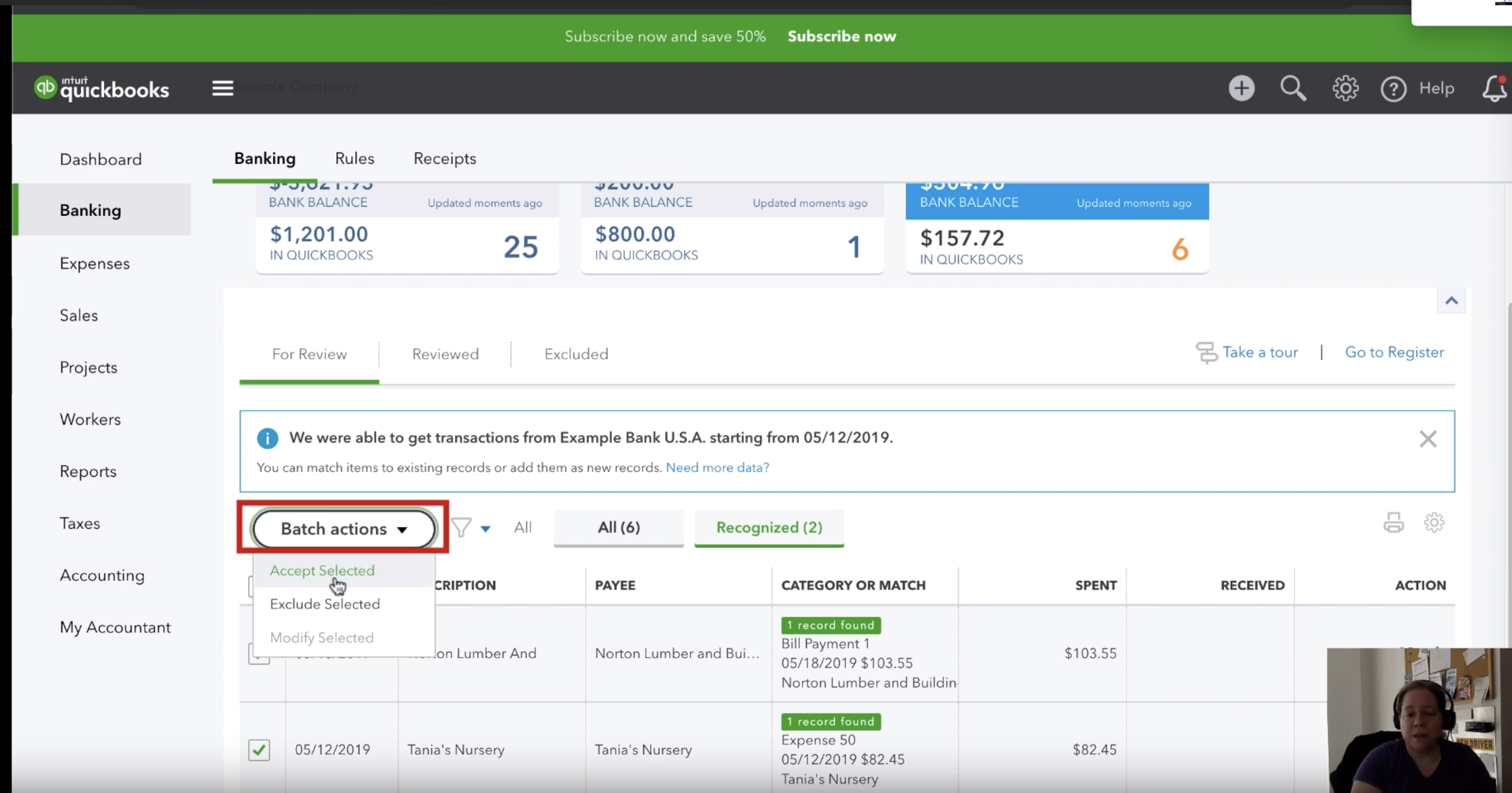The image size is (1512, 793).
Task: Print the transaction list
Action: [x=1393, y=522]
